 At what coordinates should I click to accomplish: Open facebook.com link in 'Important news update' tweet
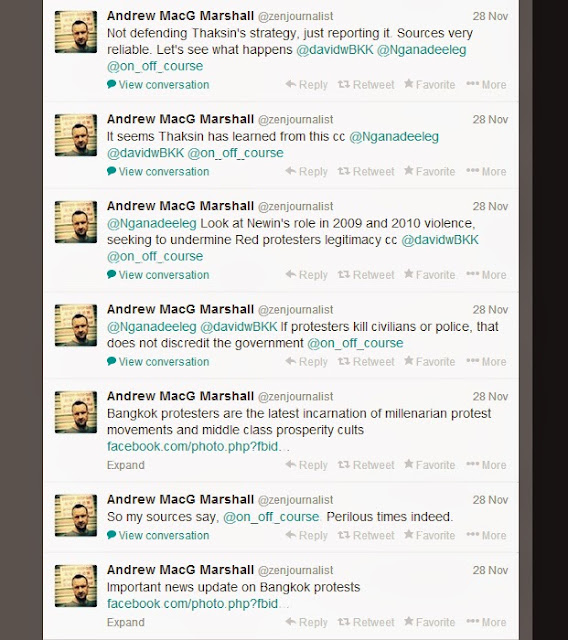click(x=198, y=604)
